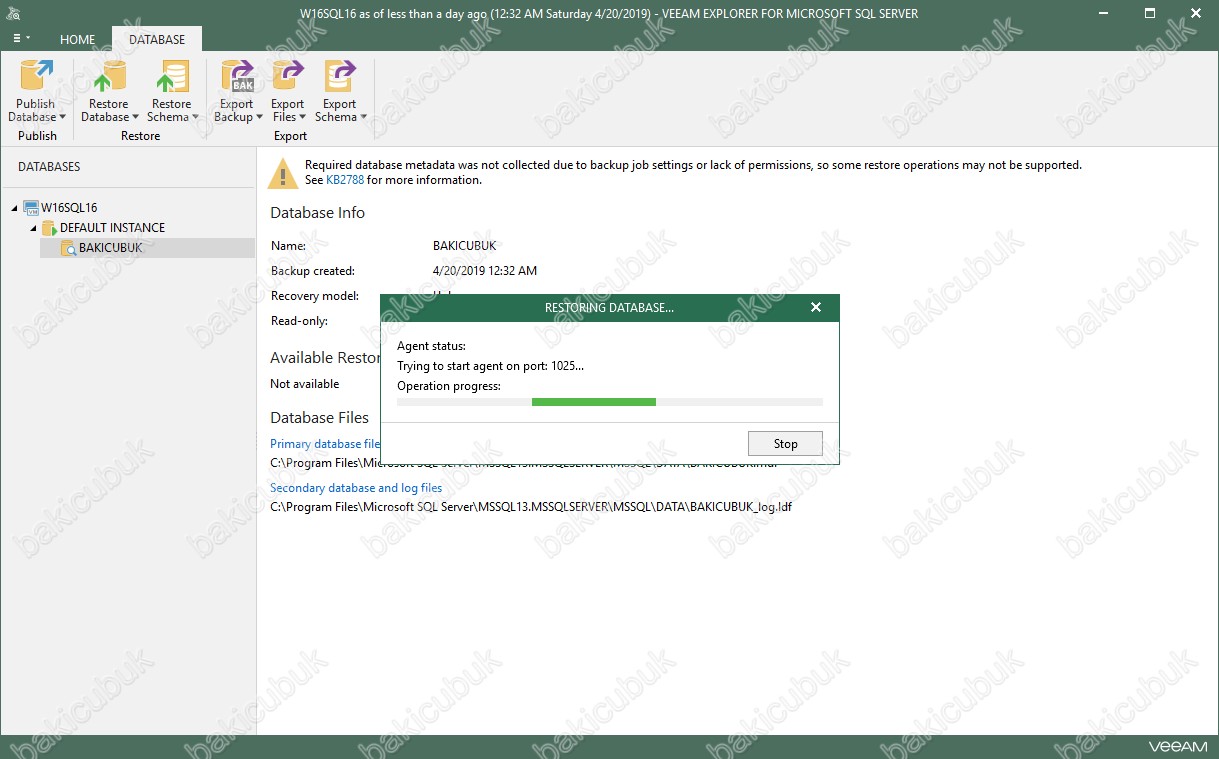Click the DEFAULT INSTANCE folder icon
The height and width of the screenshot is (759, 1219).
pos(49,228)
